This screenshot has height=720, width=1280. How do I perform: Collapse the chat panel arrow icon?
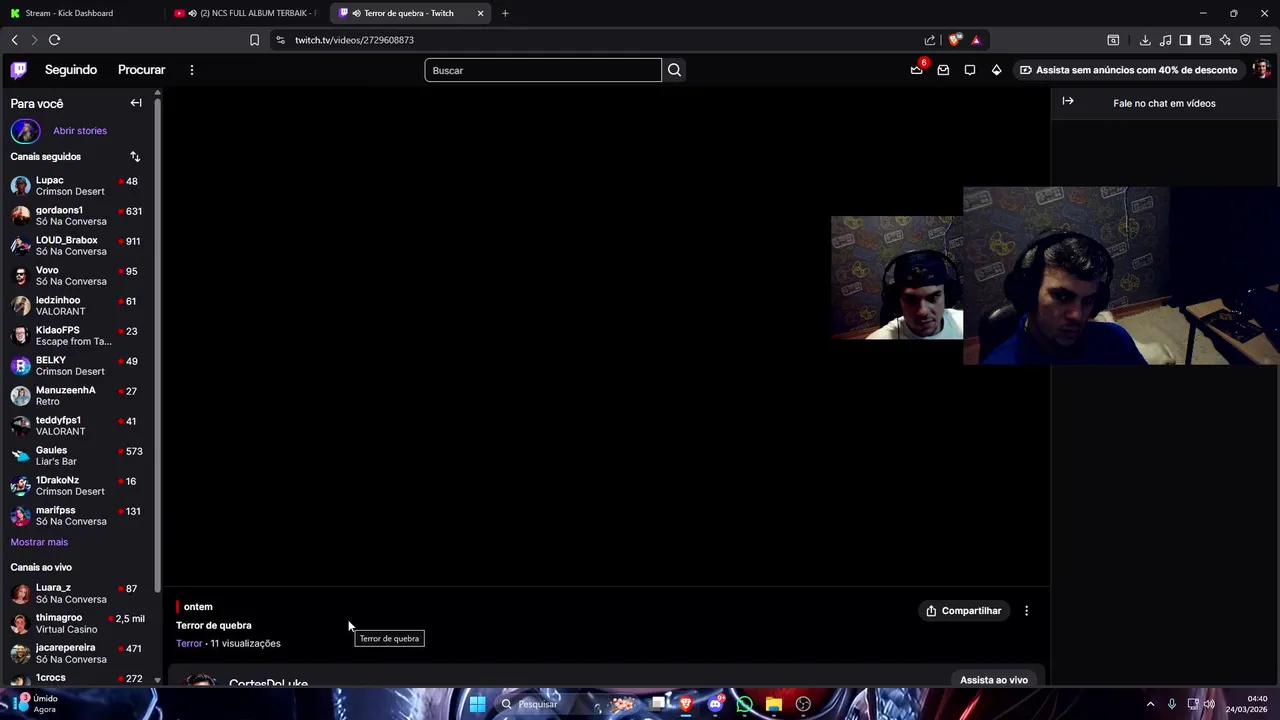point(1068,102)
